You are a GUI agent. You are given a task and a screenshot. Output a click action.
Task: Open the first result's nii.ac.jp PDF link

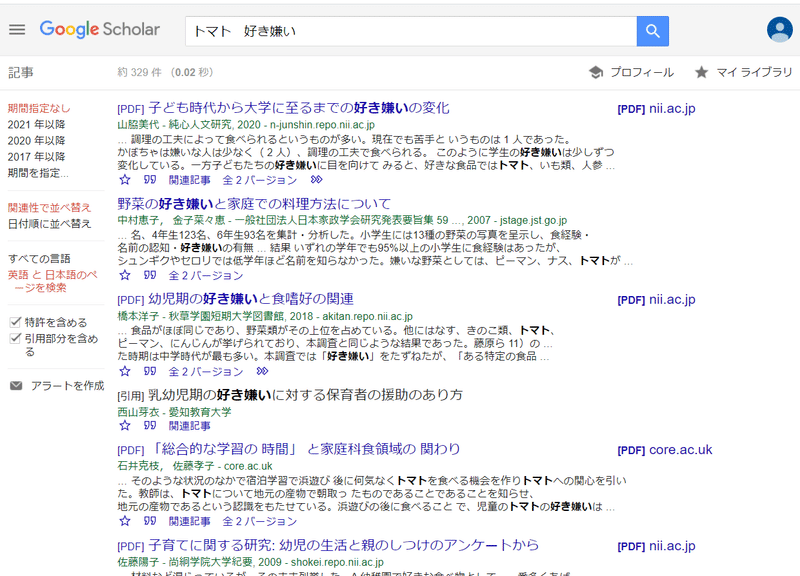pos(657,109)
